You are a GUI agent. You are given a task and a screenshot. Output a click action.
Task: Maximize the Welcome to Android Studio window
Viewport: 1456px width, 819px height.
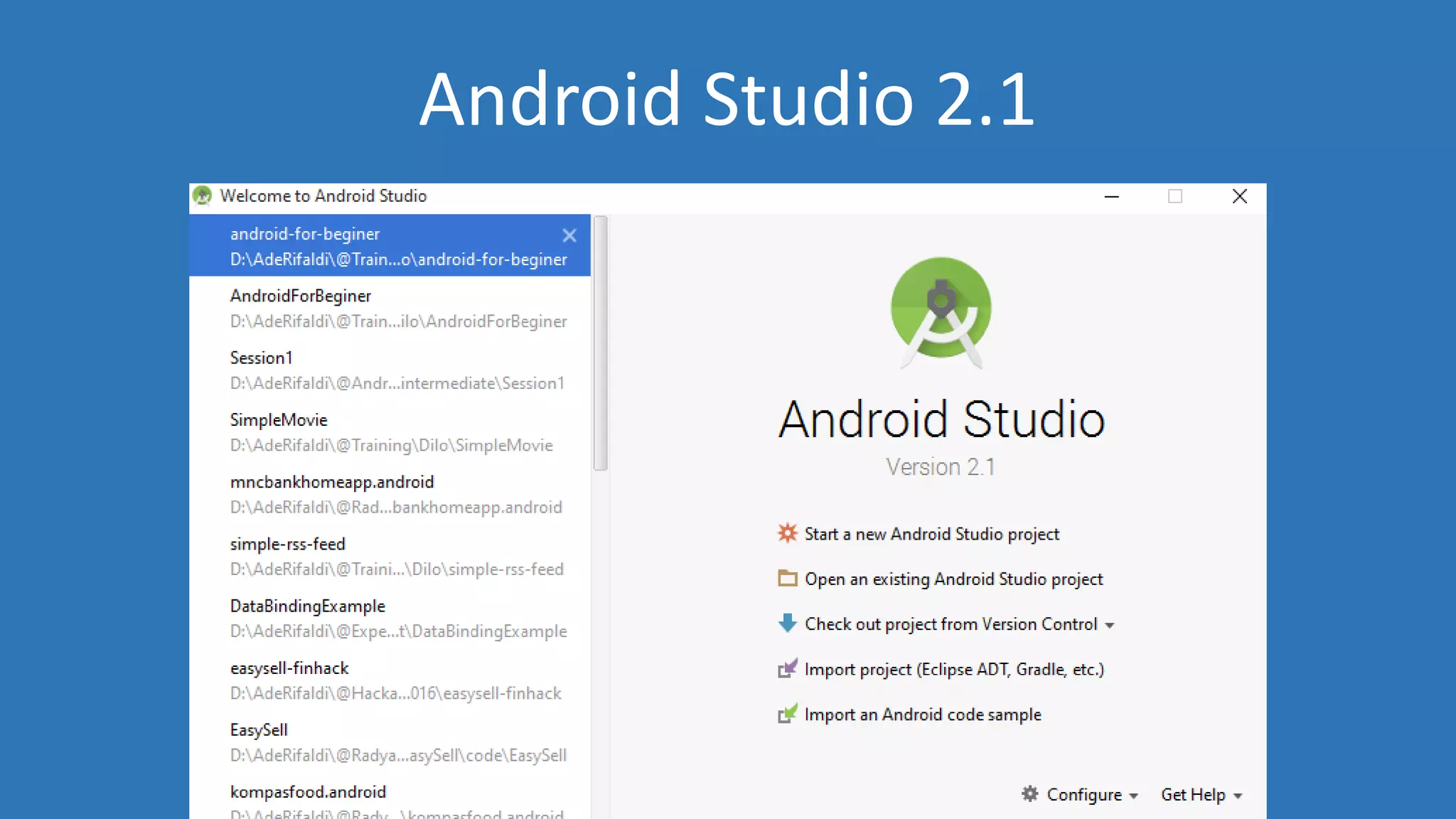click(x=1175, y=196)
